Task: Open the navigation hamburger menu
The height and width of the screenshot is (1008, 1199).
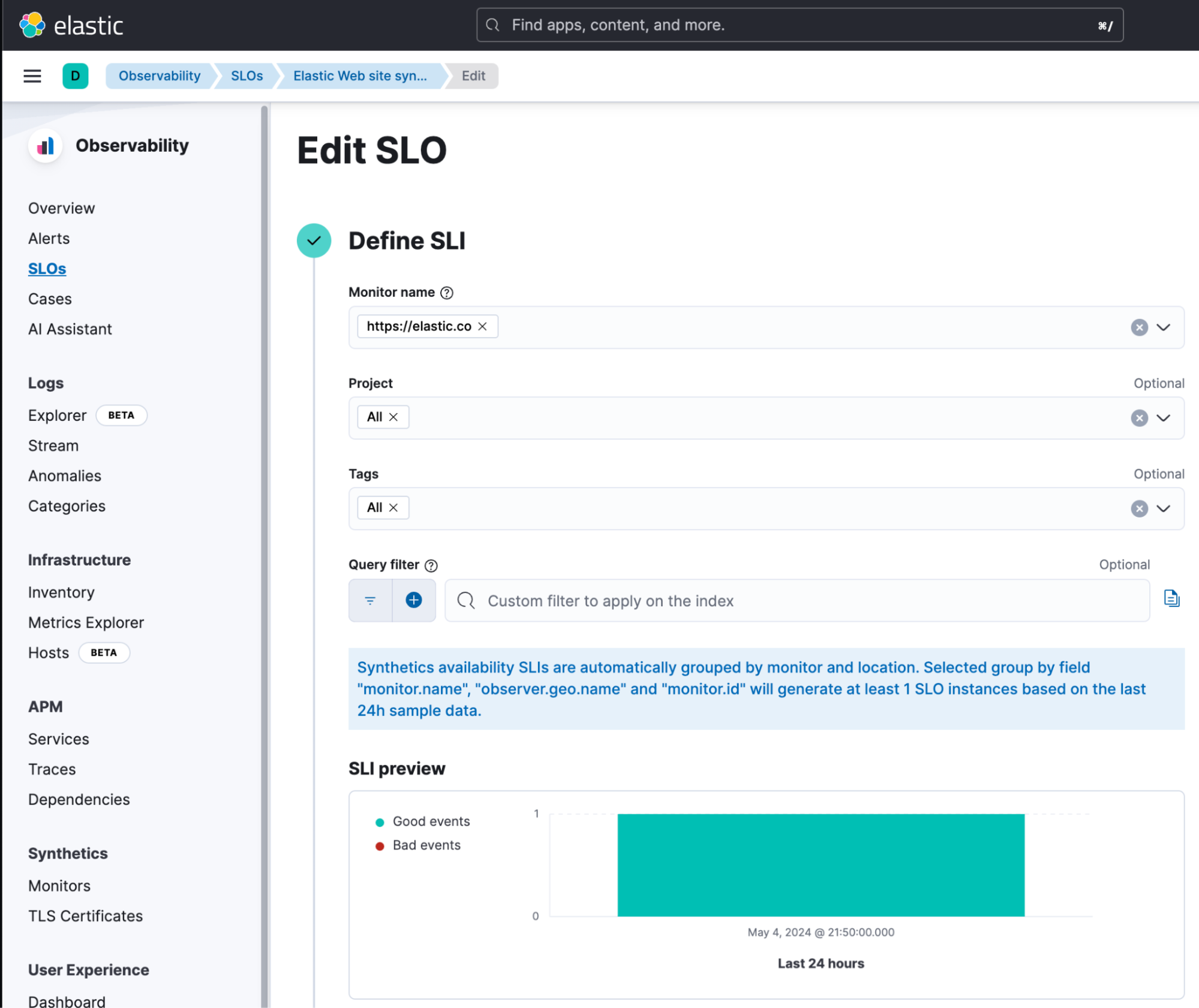Action: coord(32,76)
